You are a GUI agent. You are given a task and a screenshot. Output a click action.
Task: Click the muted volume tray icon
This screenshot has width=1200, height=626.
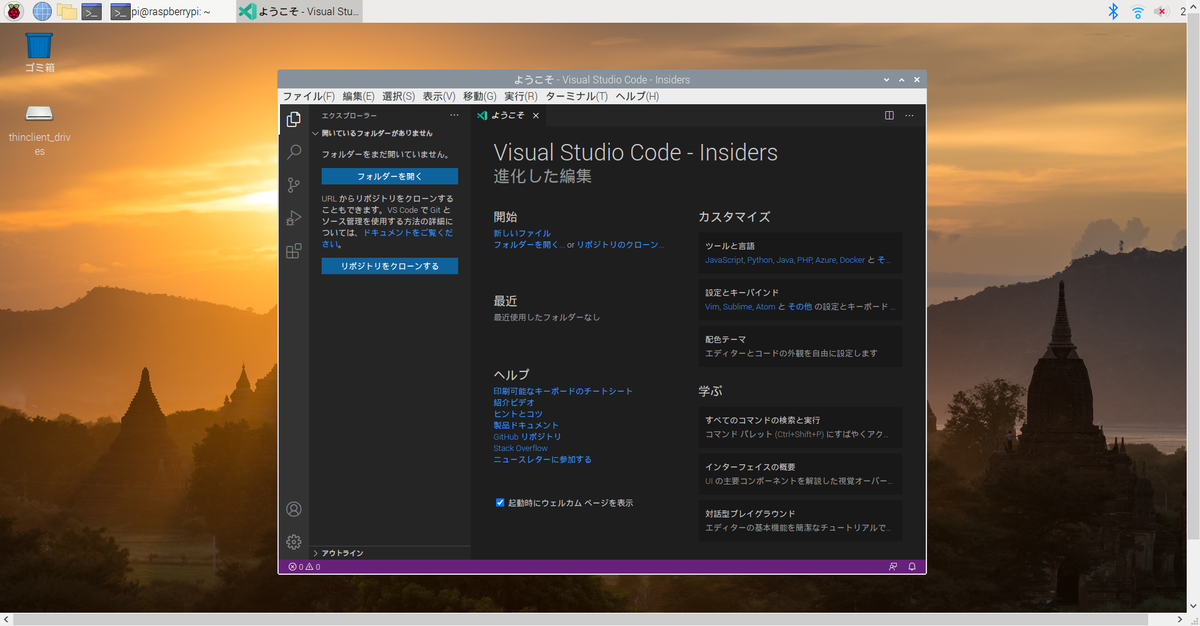1162,11
